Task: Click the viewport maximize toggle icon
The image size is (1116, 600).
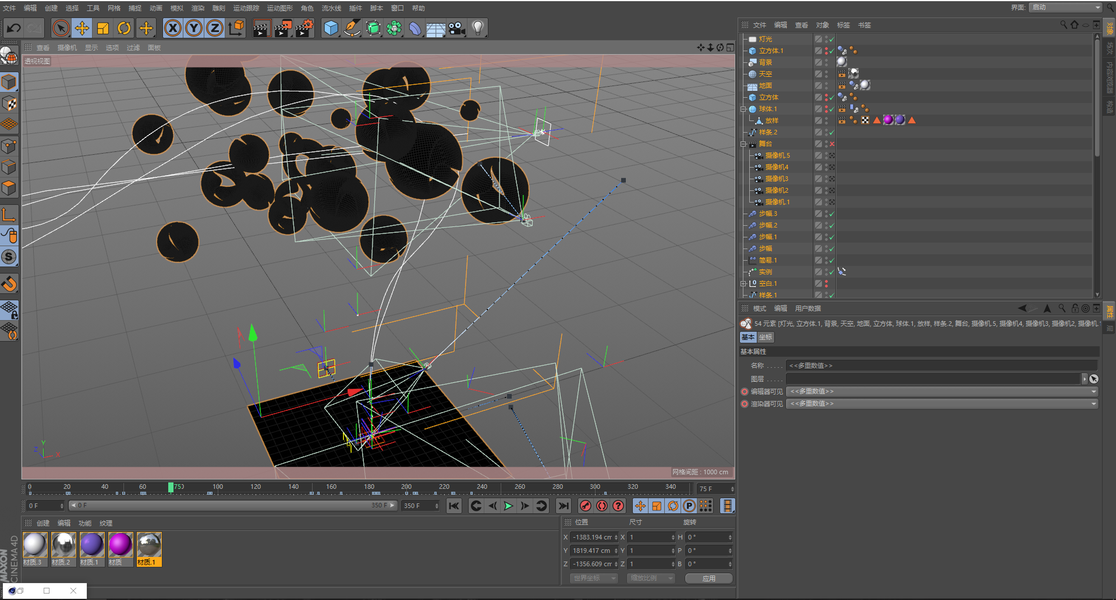Action: coord(730,48)
